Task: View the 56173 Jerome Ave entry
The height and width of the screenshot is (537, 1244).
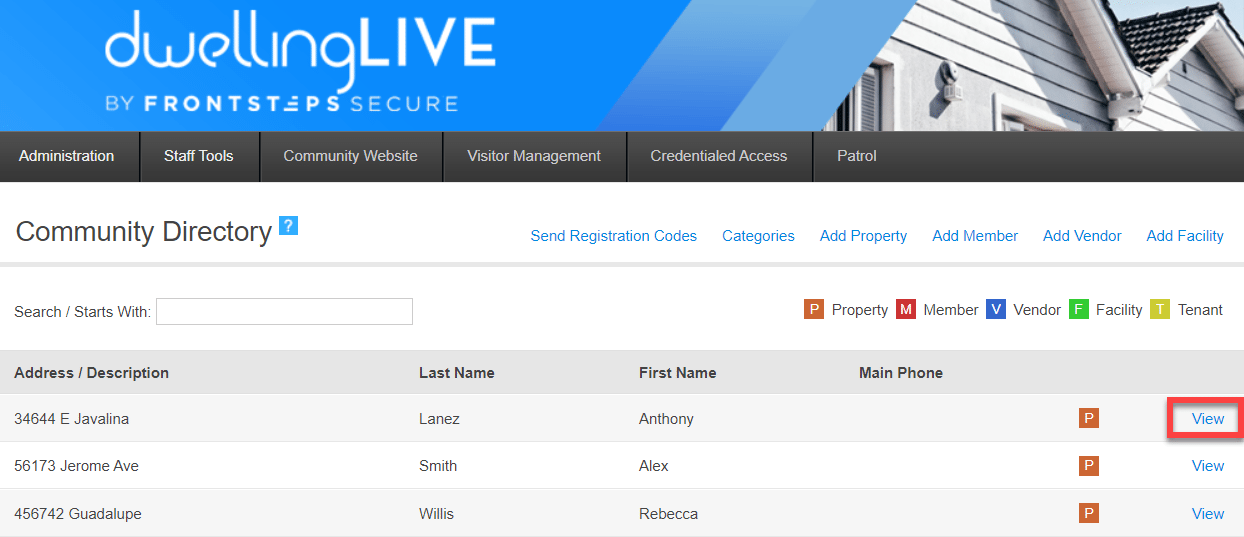Action: pyautogui.click(x=1208, y=466)
